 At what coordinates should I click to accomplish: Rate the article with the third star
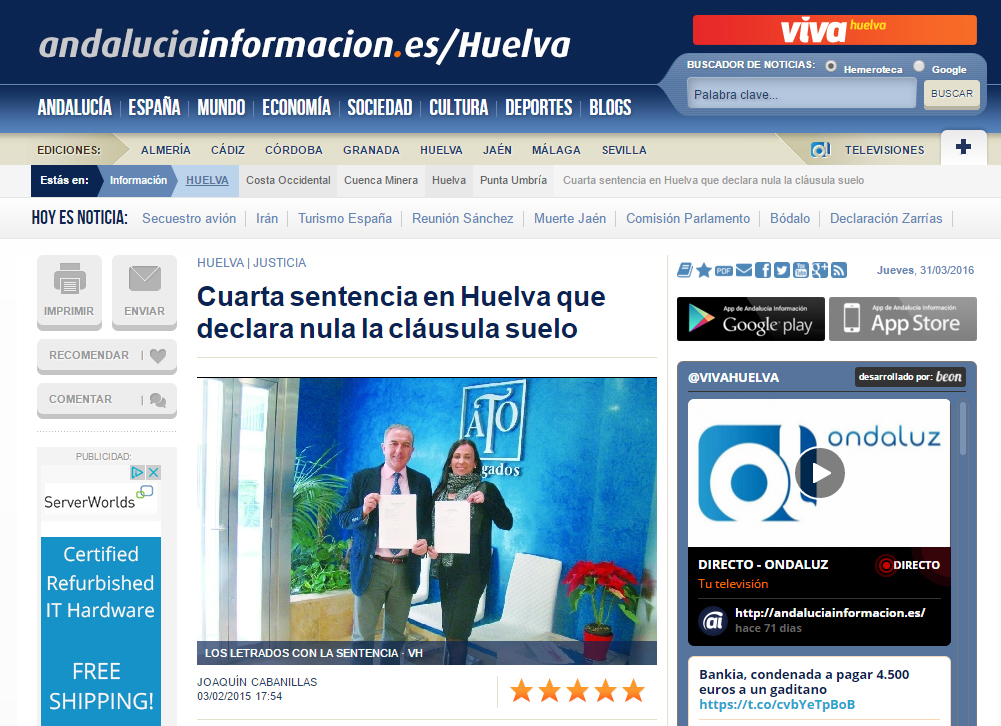tap(578, 690)
